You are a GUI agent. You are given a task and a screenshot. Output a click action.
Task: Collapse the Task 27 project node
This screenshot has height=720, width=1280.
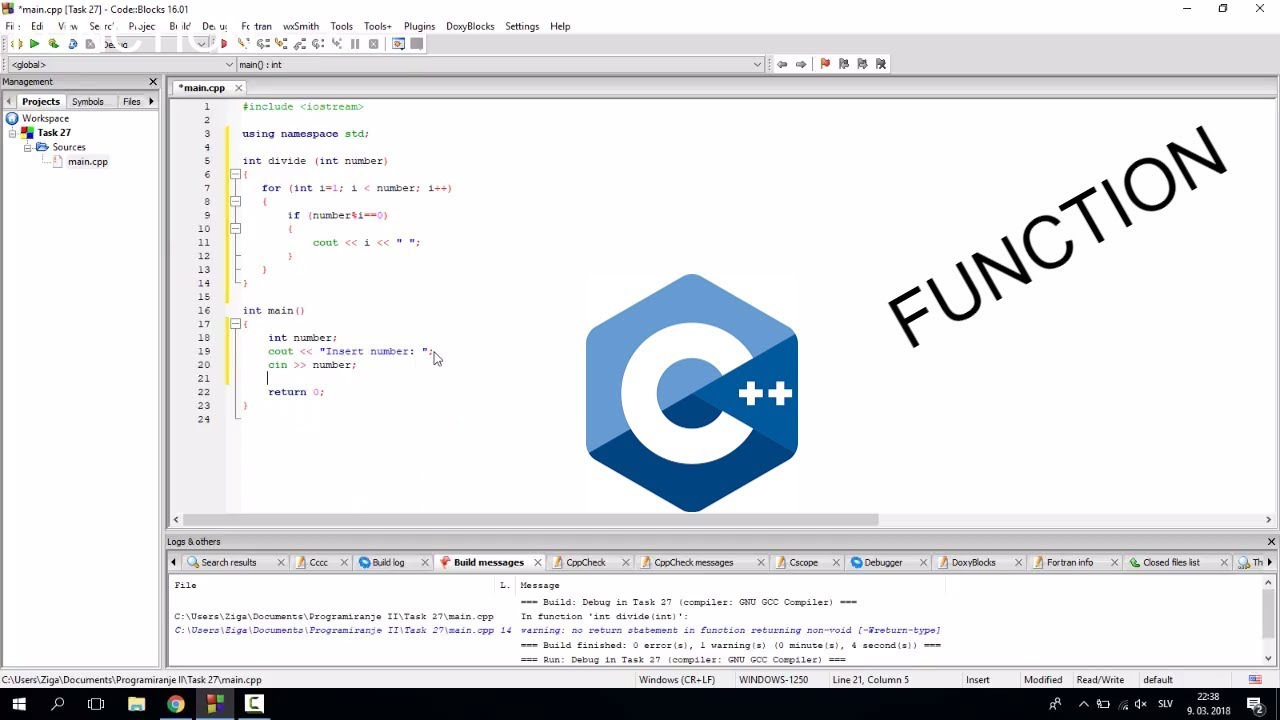tap(14, 133)
